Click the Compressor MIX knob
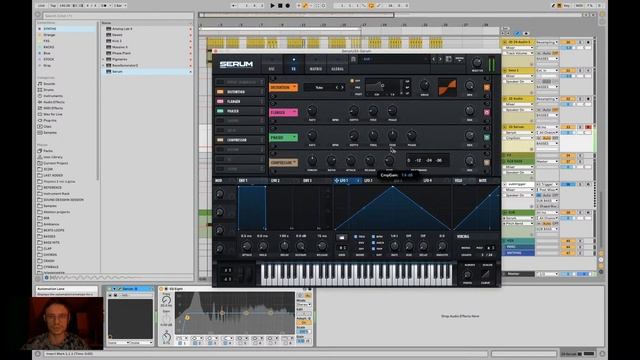Viewport: 640px width, 360px height. click(x=469, y=160)
